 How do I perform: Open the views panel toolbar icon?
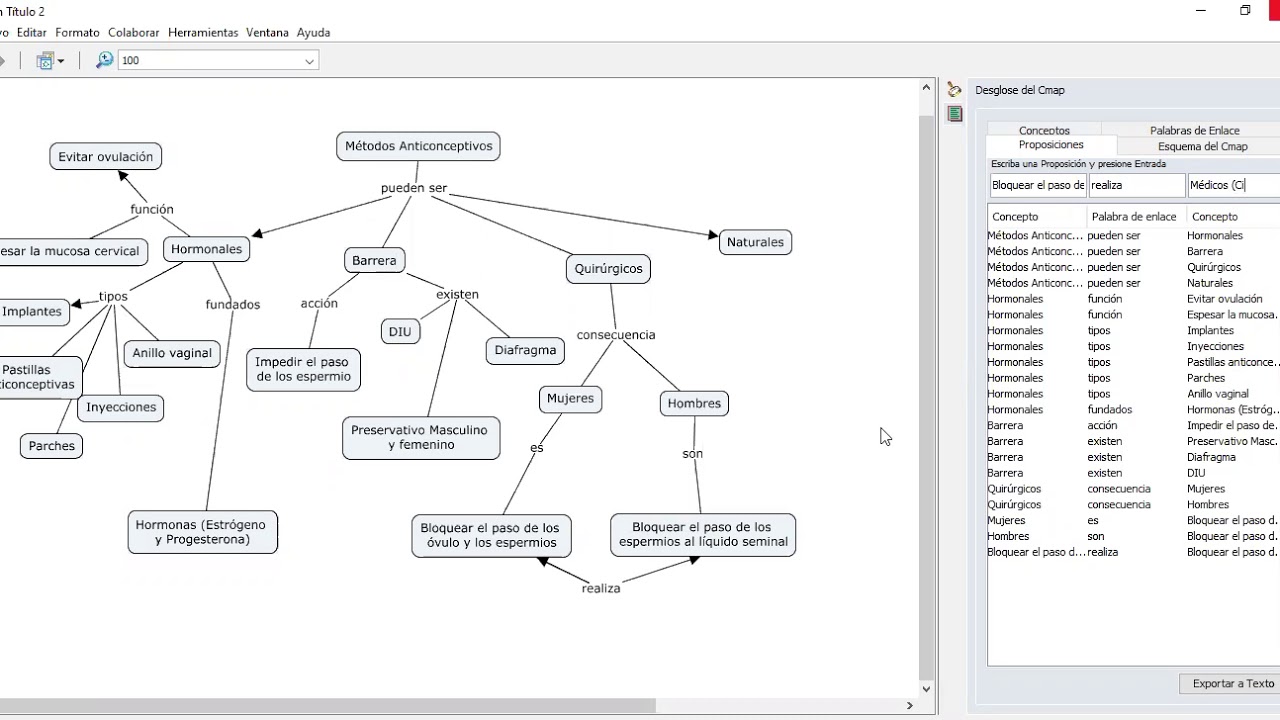click(45, 61)
